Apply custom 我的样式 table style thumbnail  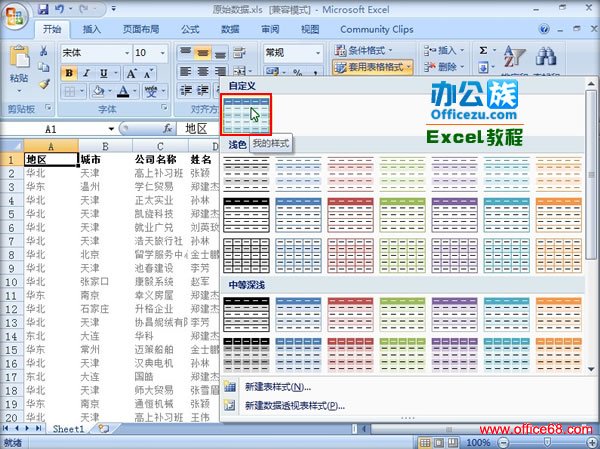click(x=246, y=115)
